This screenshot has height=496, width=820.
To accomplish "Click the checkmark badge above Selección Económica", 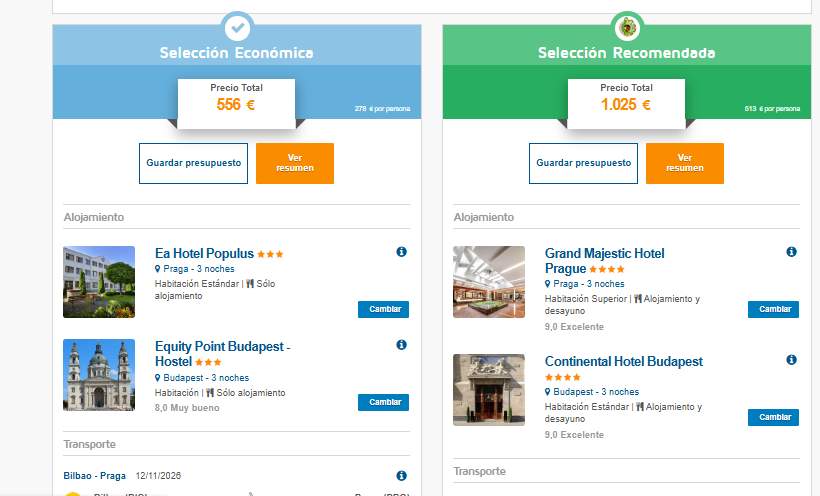I will coord(237,28).
